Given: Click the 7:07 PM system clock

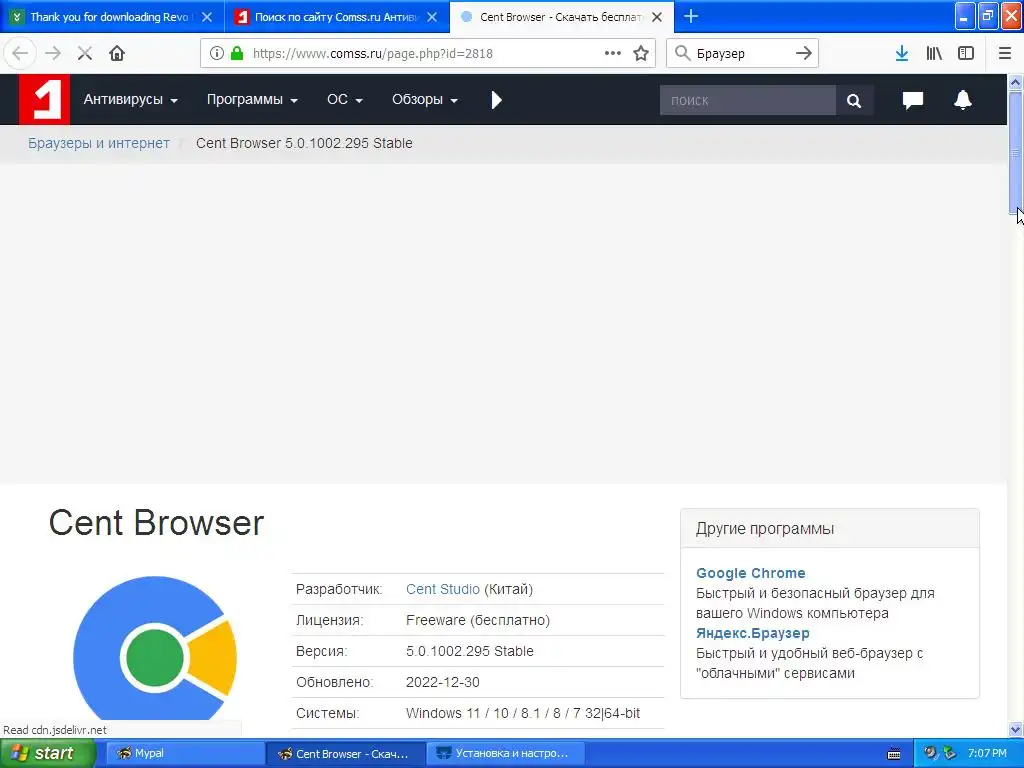Looking at the screenshot, I should 987,753.
